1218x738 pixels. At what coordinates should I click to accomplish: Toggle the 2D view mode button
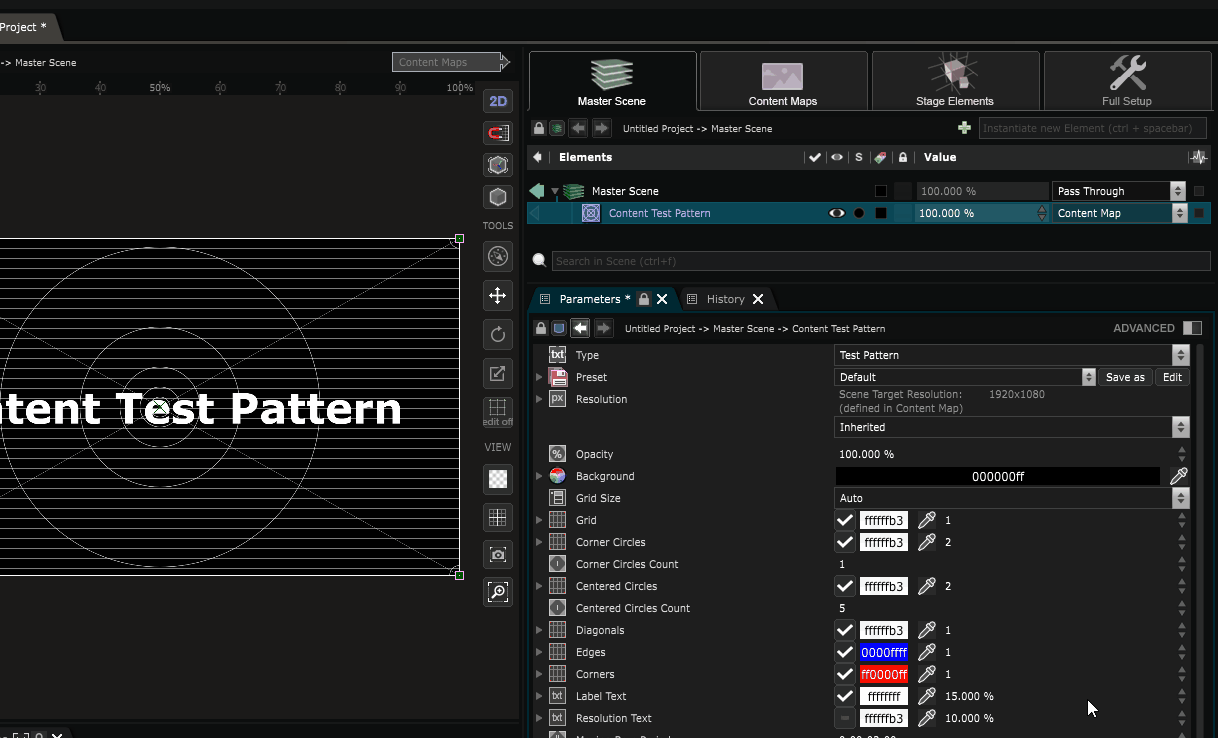tap(497, 101)
